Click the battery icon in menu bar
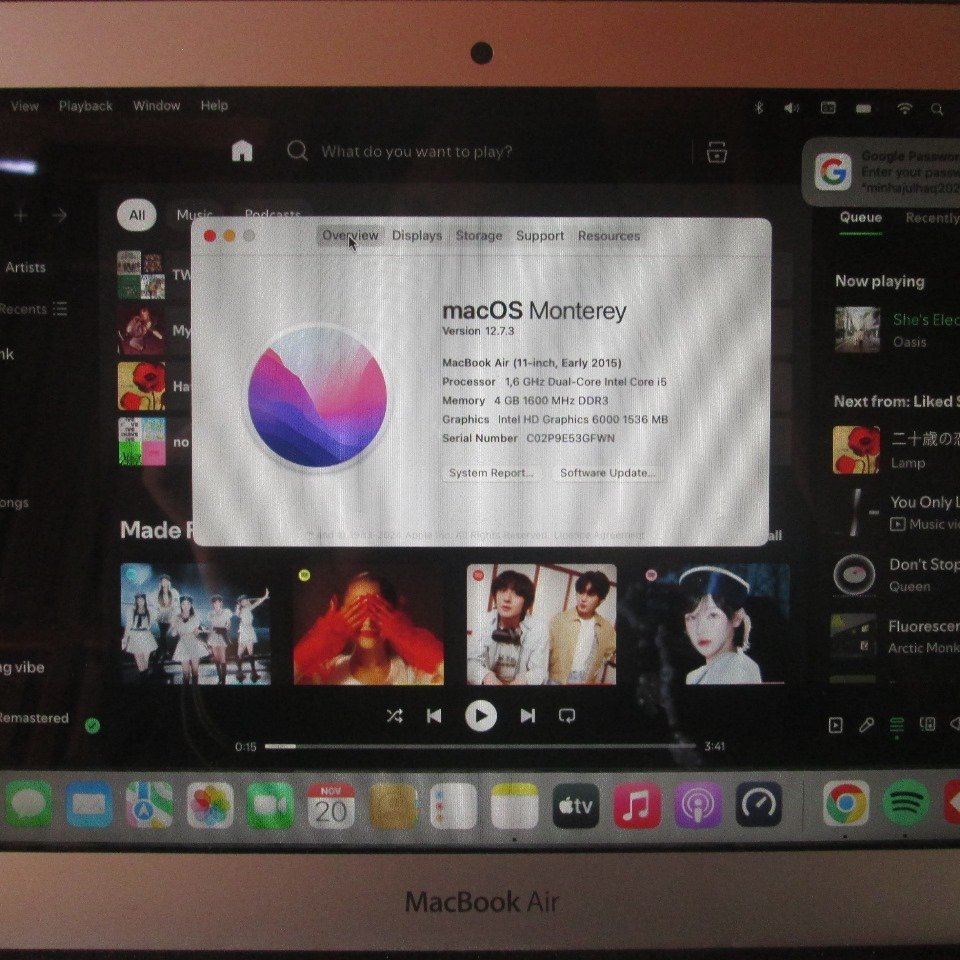Image resolution: width=960 pixels, height=960 pixels. pos(863,109)
